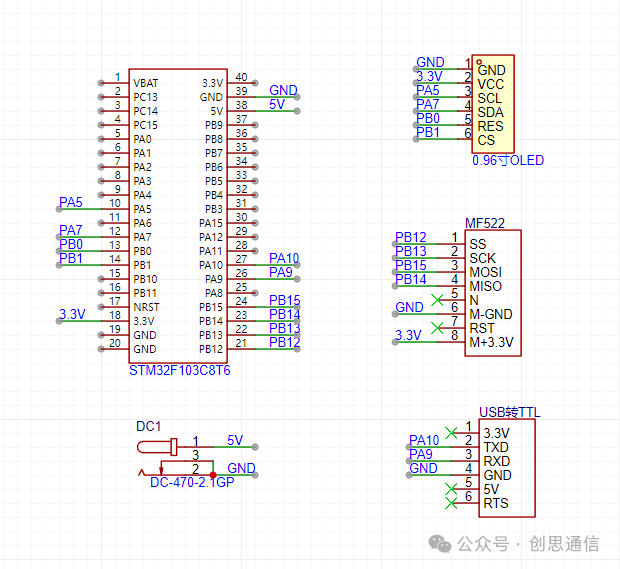
Task: Click the PA0 pin name
Action: [142, 139]
